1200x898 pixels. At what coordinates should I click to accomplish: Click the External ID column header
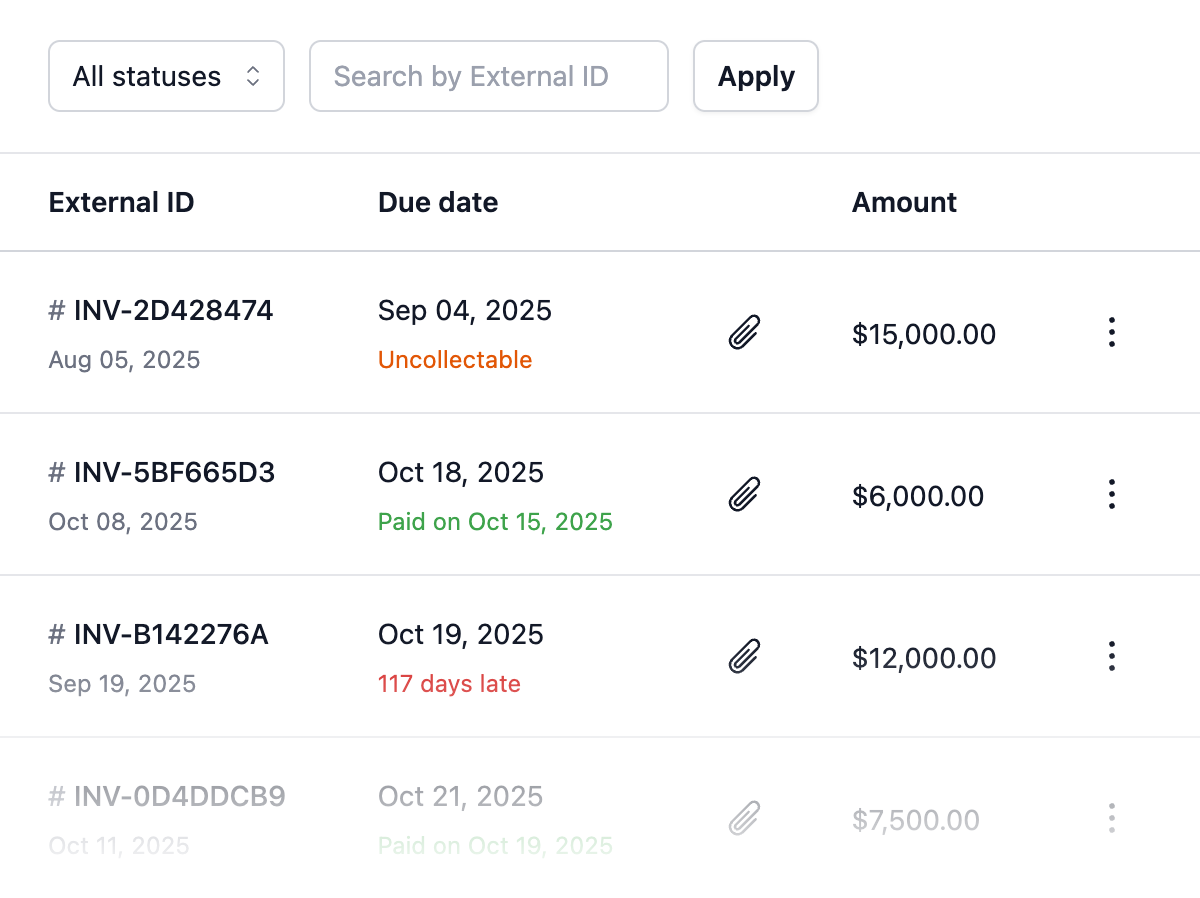point(121,203)
